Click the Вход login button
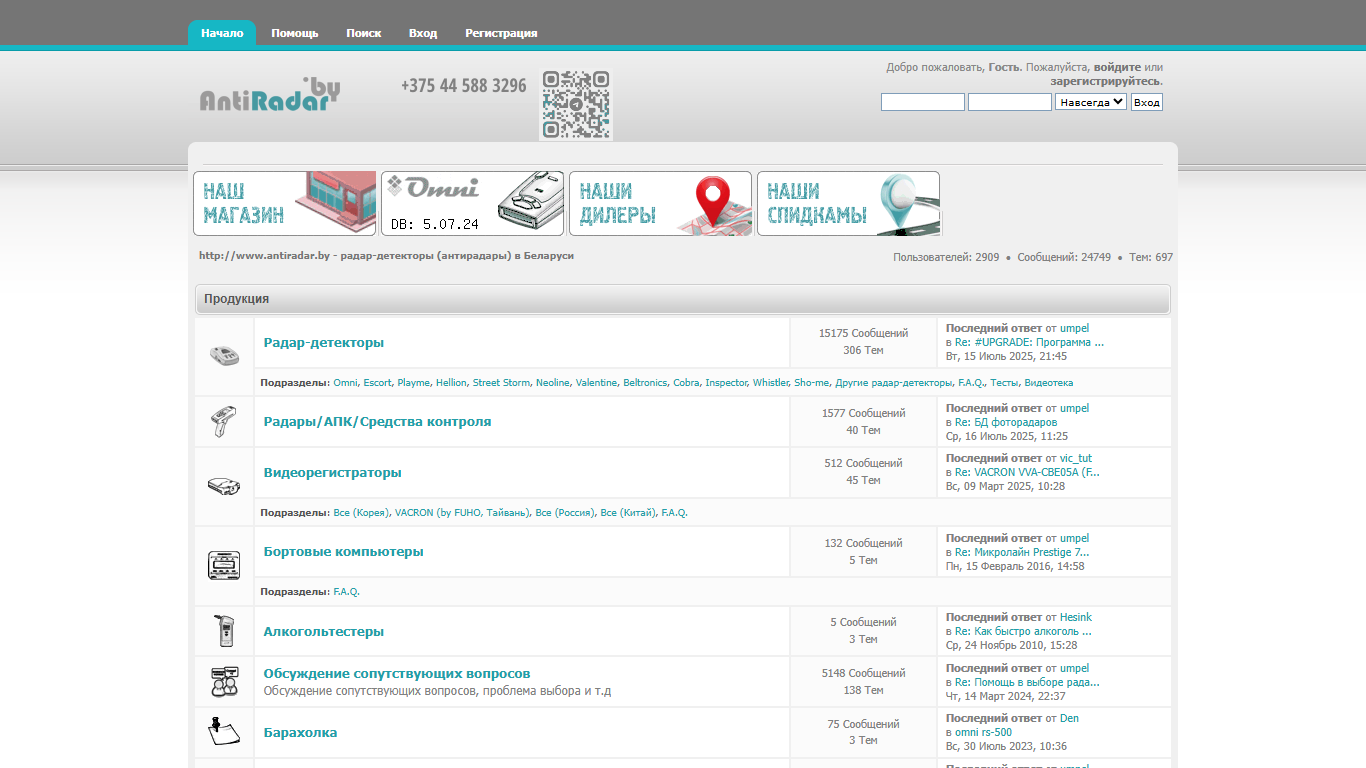Viewport: 1366px width, 768px height. 1147,102
